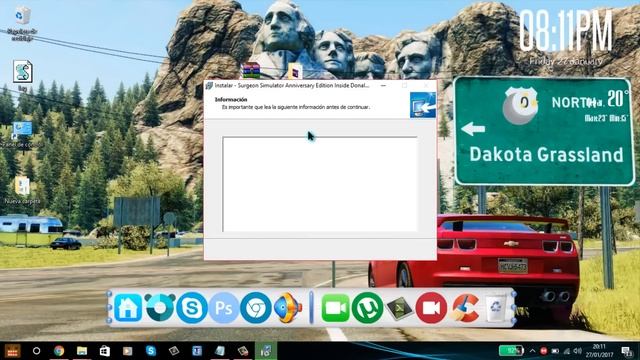Image resolution: width=640 pixels, height=360 pixels.
Task: Click the orange fish icon in the dock
Action: (x=288, y=308)
